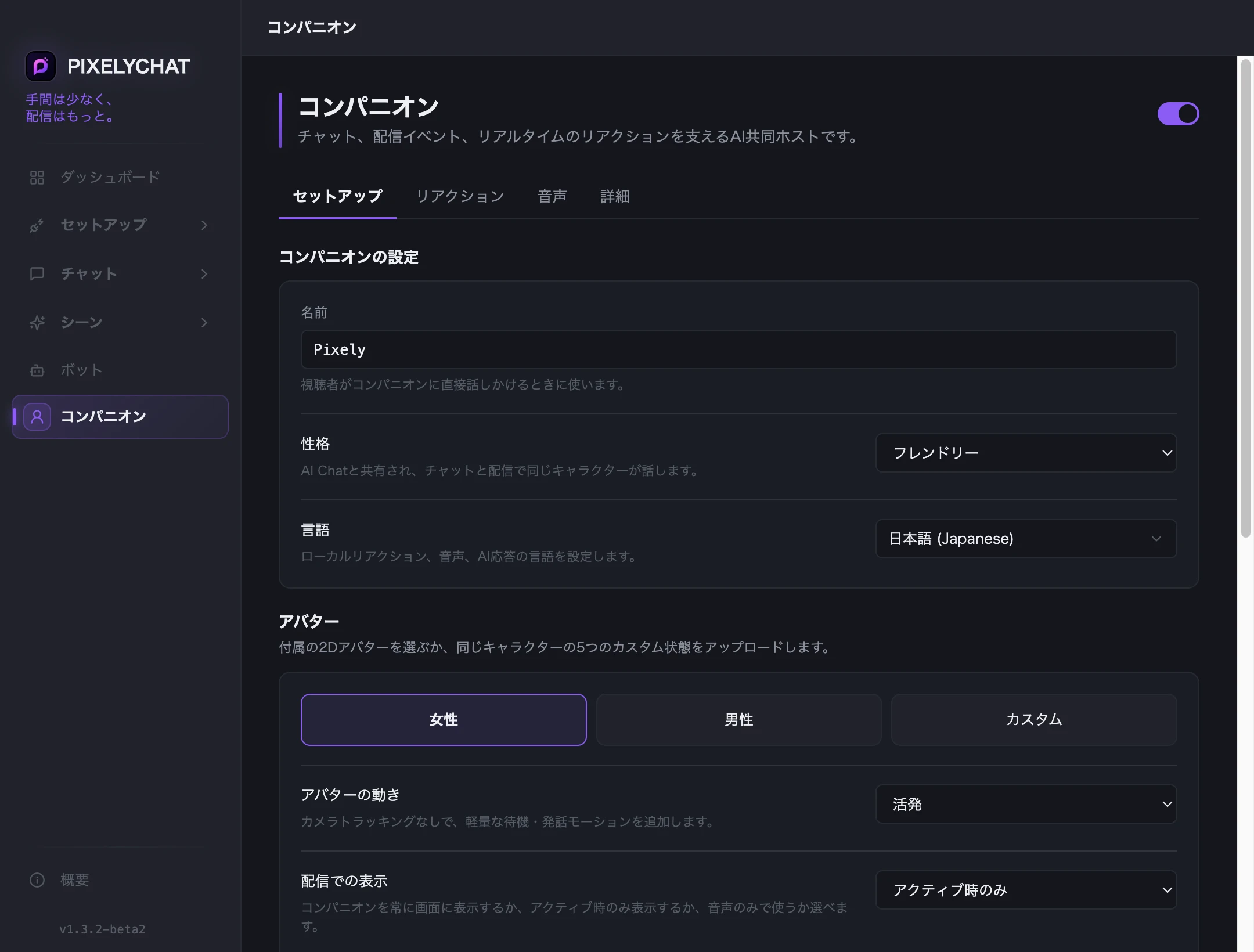Open チャット in the sidebar
1254x952 pixels.
coord(120,274)
